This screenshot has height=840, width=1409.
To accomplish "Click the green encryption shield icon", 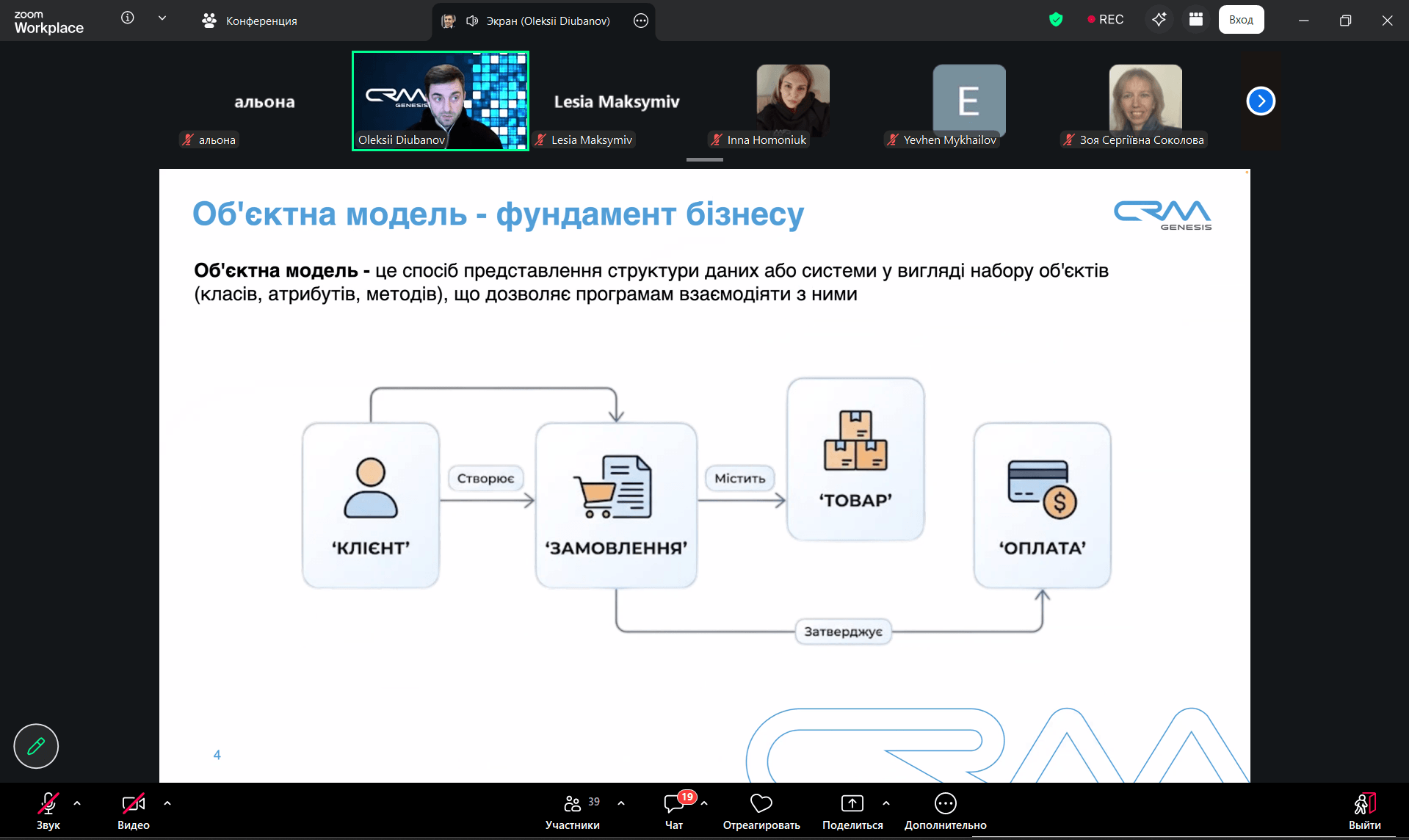I will pyautogui.click(x=1056, y=20).
